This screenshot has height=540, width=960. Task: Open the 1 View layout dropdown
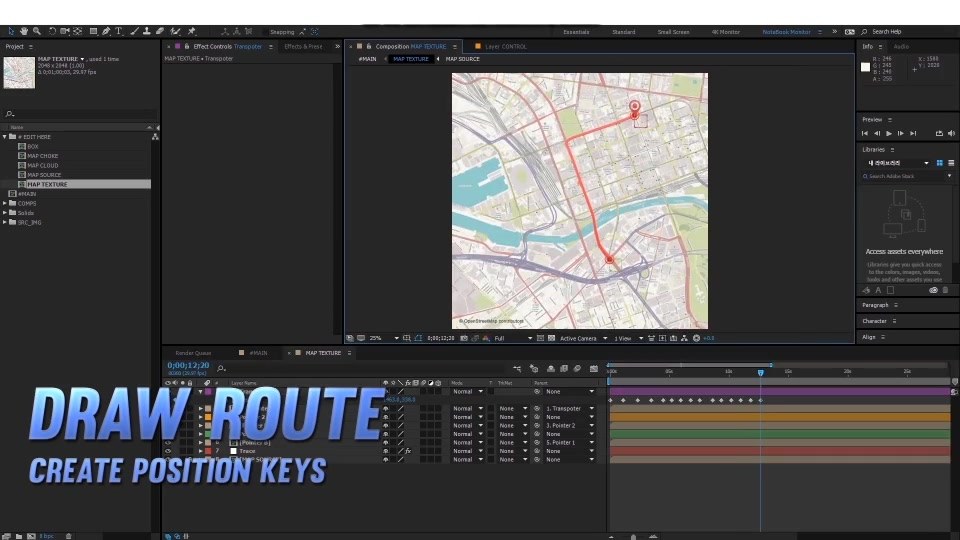[629, 338]
